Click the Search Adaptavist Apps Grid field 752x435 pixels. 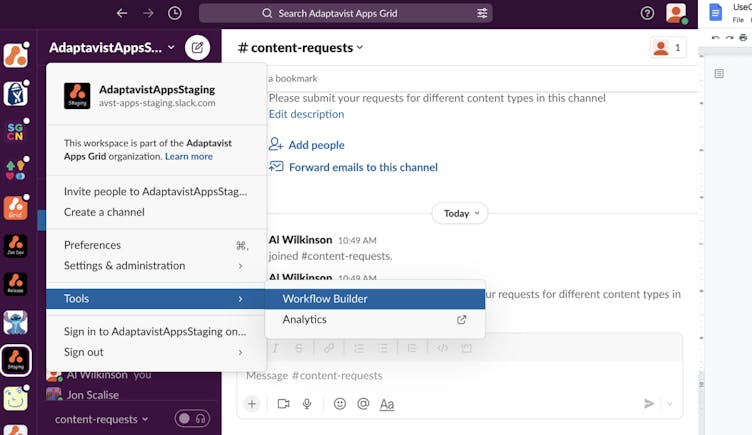pos(346,13)
